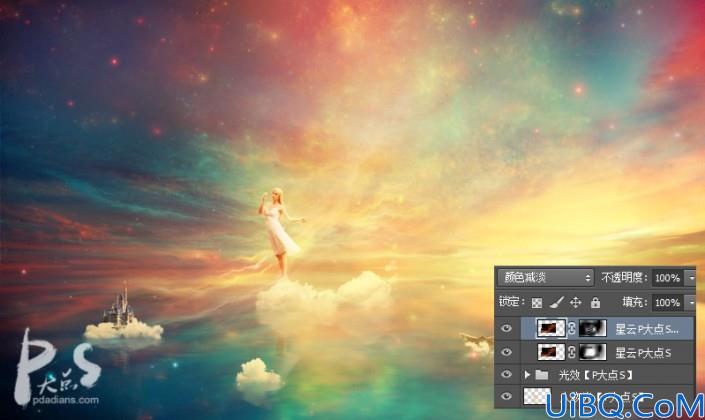705x420 pixels.
Task: Click the 不透明度 100% value field
Action: [667, 278]
